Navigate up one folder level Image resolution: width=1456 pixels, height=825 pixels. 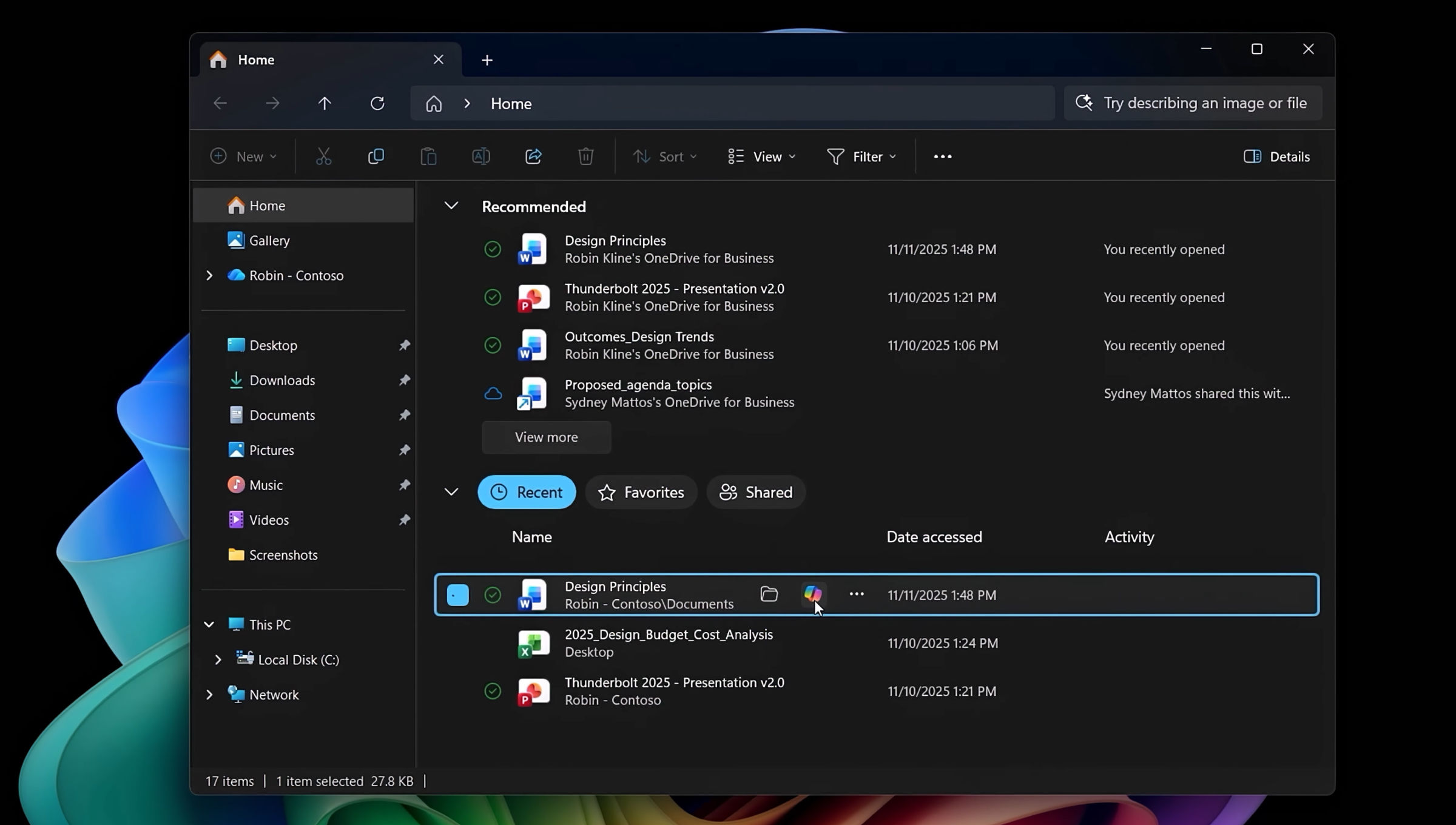pyautogui.click(x=325, y=103)
